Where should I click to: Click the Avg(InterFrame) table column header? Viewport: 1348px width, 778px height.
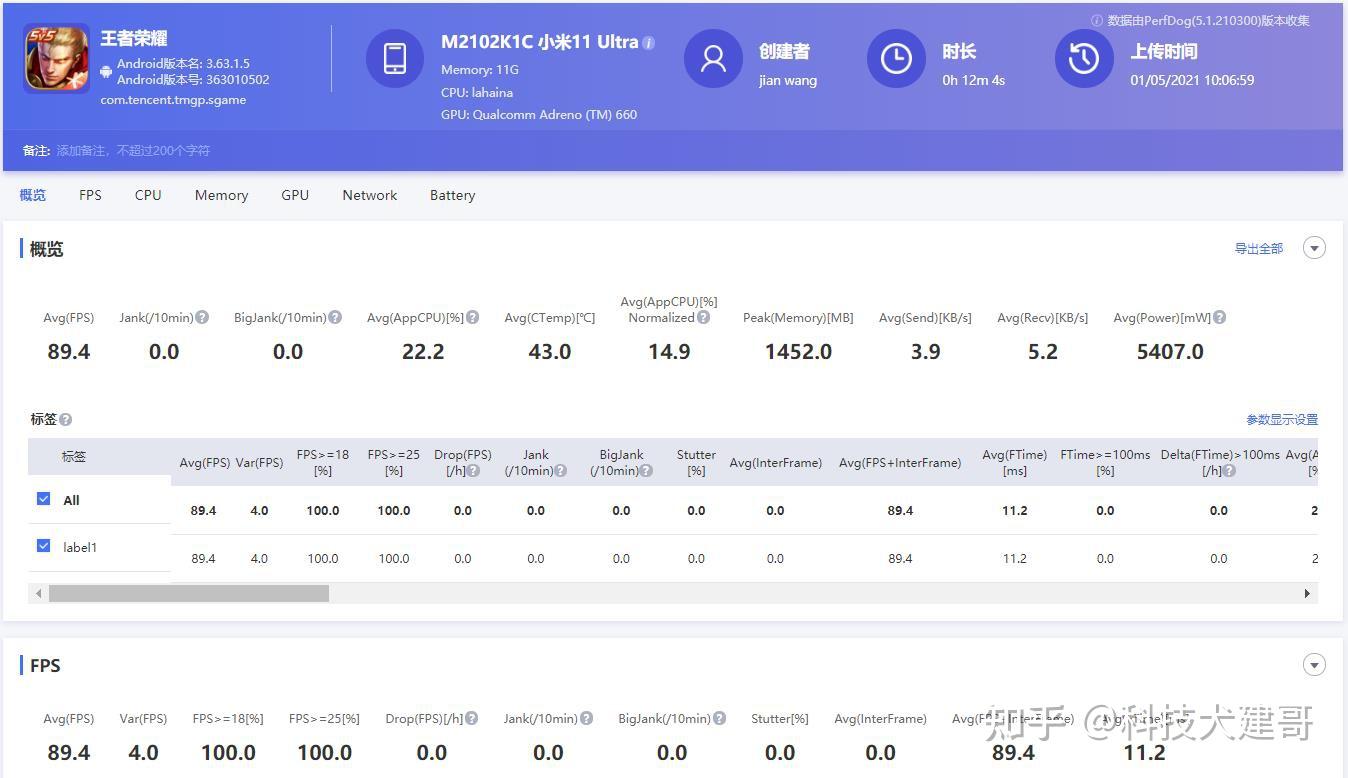click(776, 462)
